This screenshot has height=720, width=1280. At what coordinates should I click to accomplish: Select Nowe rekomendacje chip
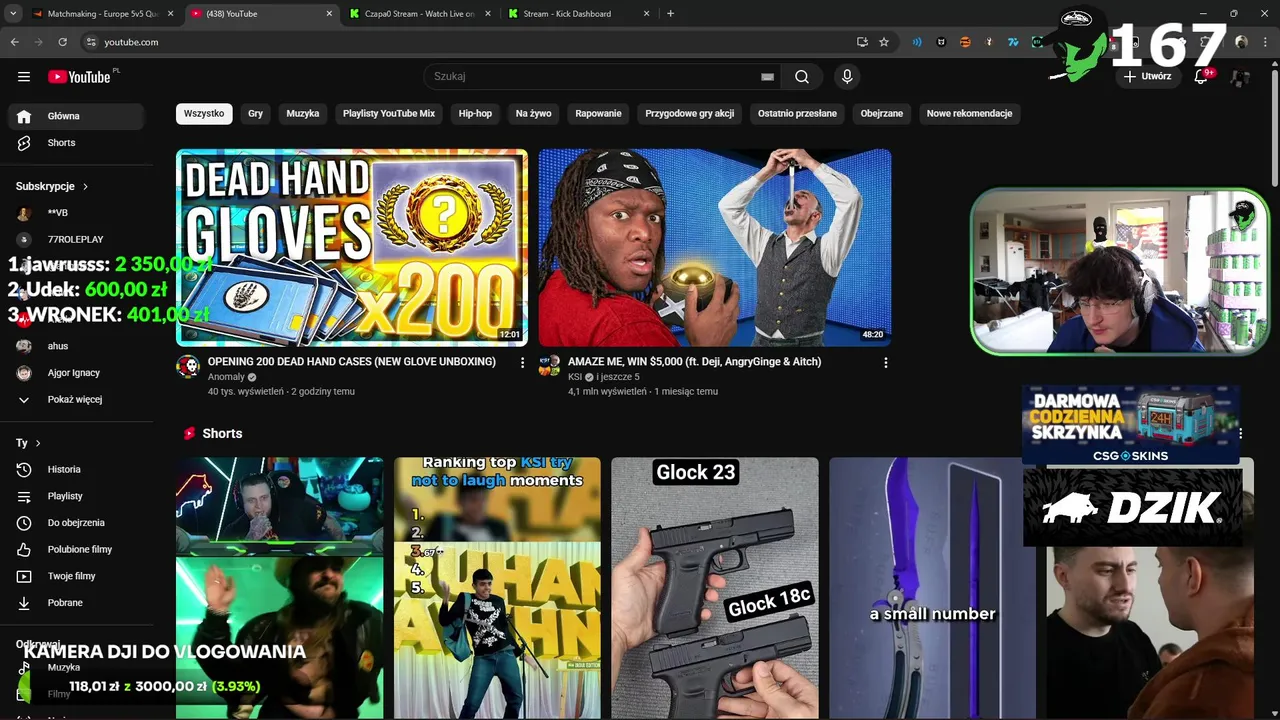969,114
